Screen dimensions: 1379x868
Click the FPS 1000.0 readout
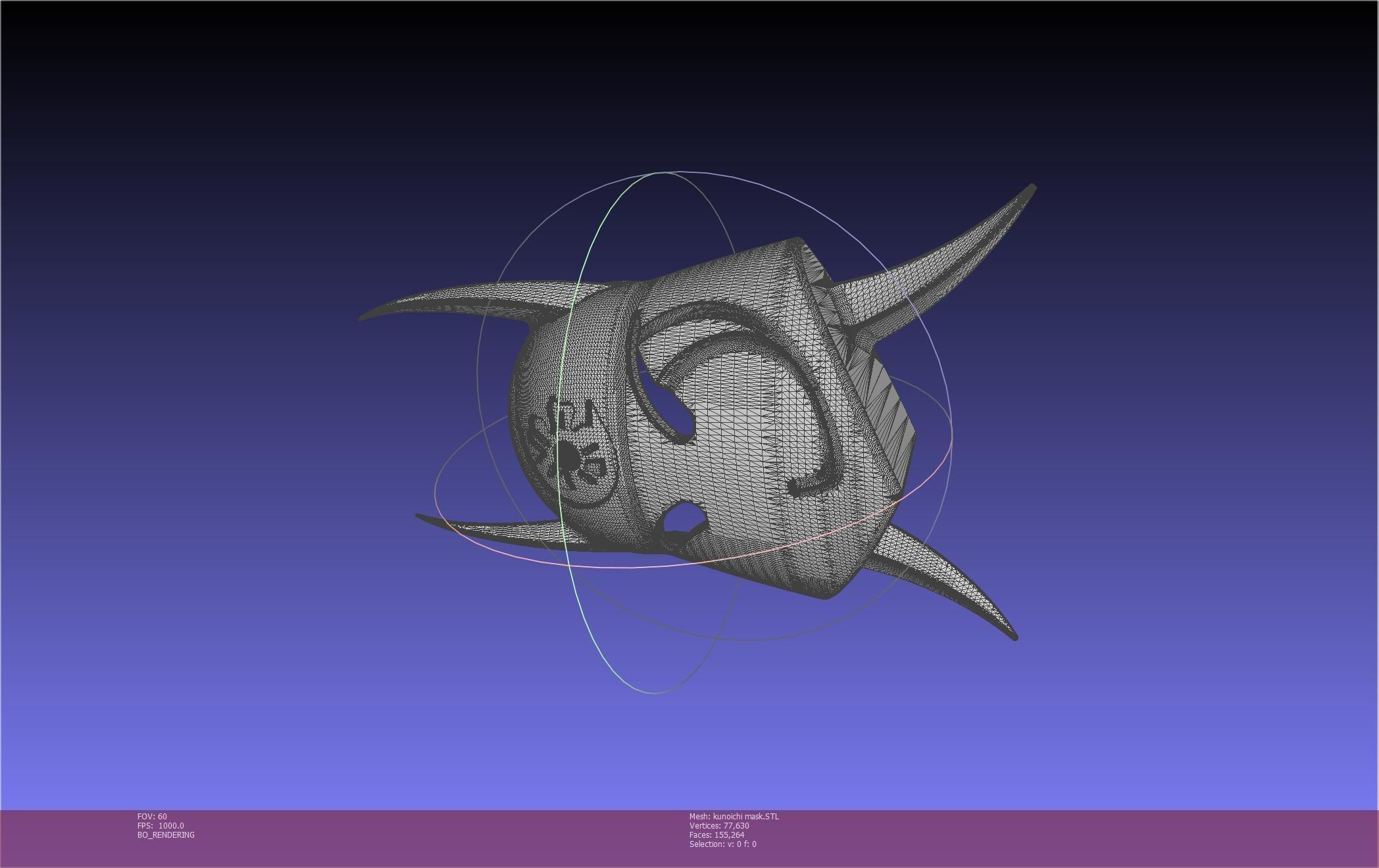click(161, 826)
